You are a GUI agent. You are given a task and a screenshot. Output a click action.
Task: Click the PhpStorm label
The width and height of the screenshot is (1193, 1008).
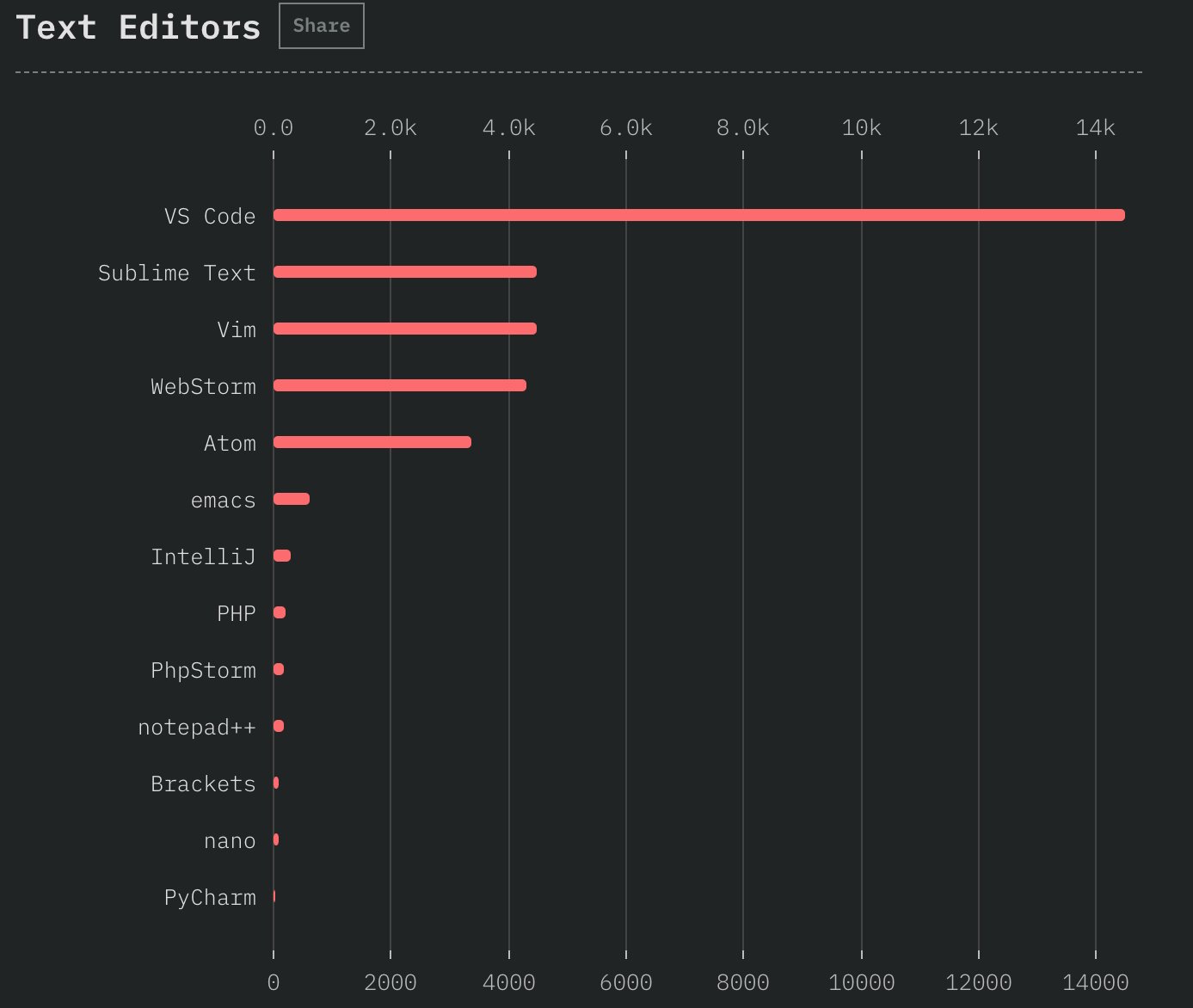point(203,670)
